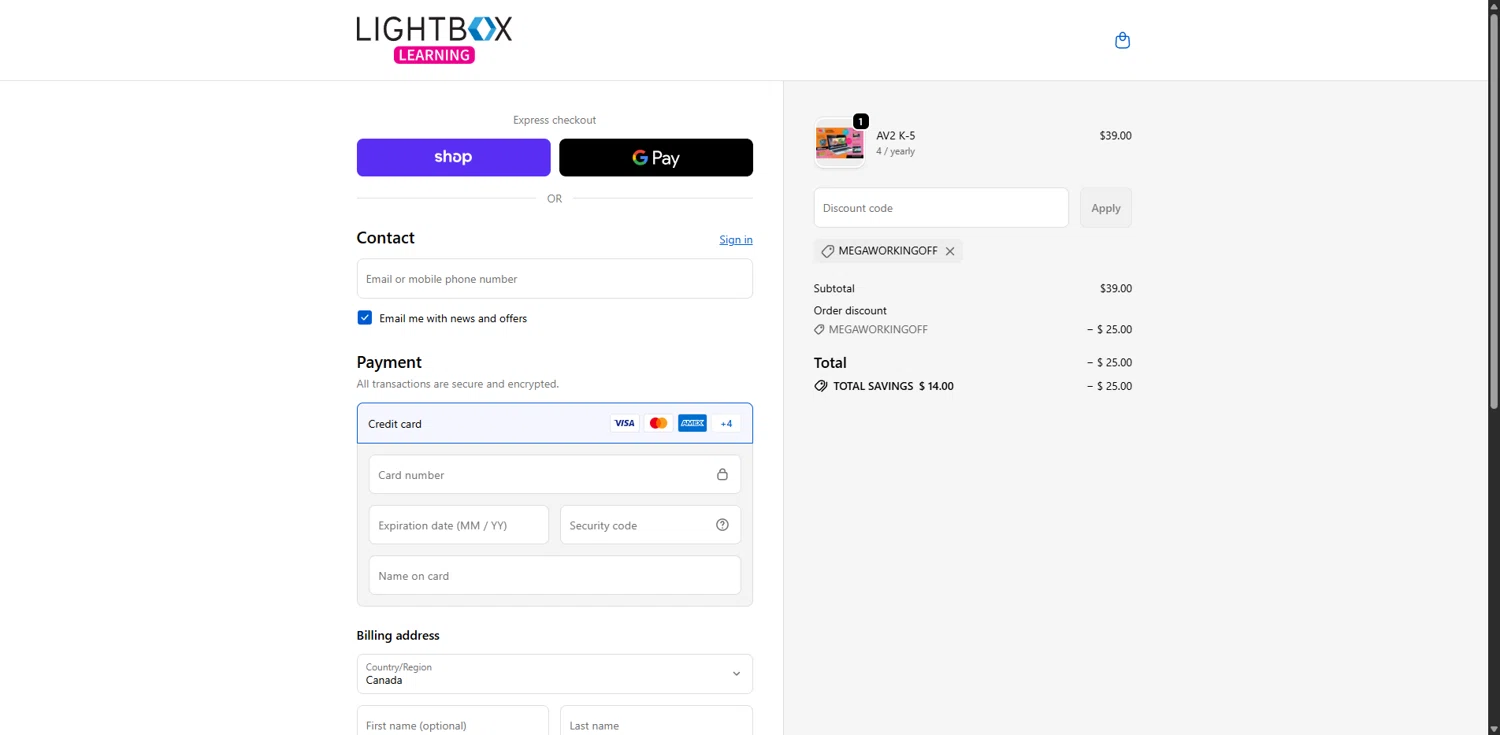This screenshot has width=1500, height=735.
Task: Click the TOTAL SAVINGS $ 14.00 text
Action: pyautogui.click(x=893, y=386)
